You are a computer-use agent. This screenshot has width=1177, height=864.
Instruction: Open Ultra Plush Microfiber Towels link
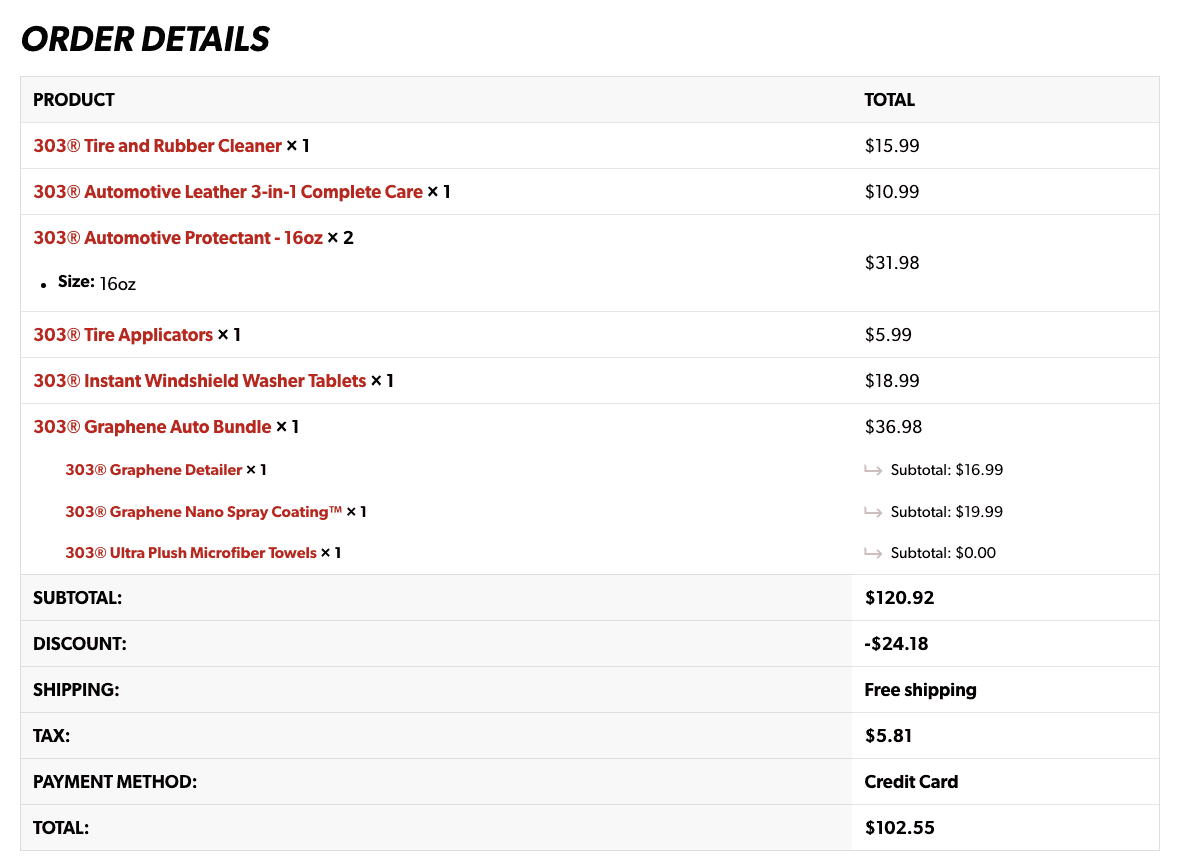coord(191,553)
